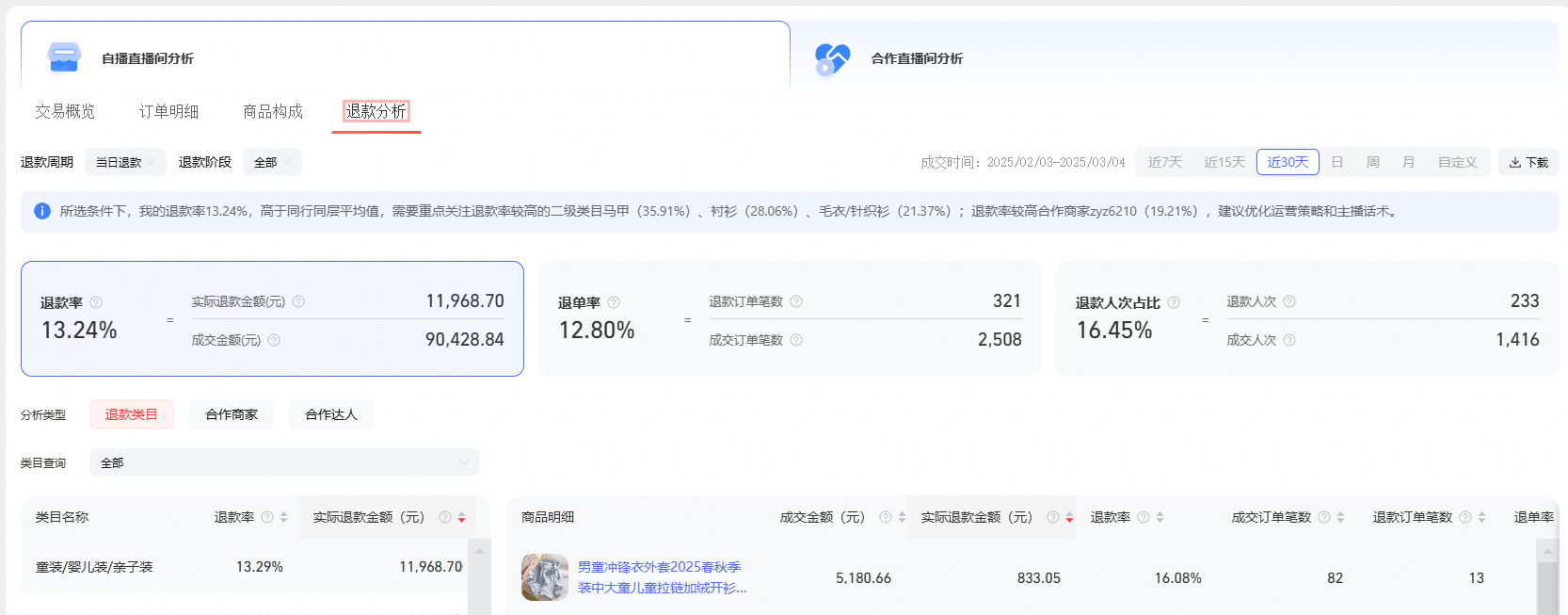The height and width of the screenshot is (615, 1568).
Task: Show help icon beside 退款人次占比
Action: click(1174, 302)
